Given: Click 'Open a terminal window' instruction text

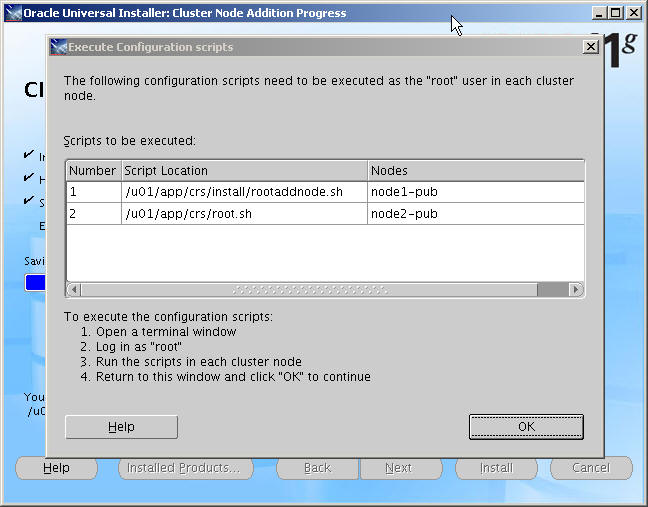Looking at the screenshot, I should [166, 332].
